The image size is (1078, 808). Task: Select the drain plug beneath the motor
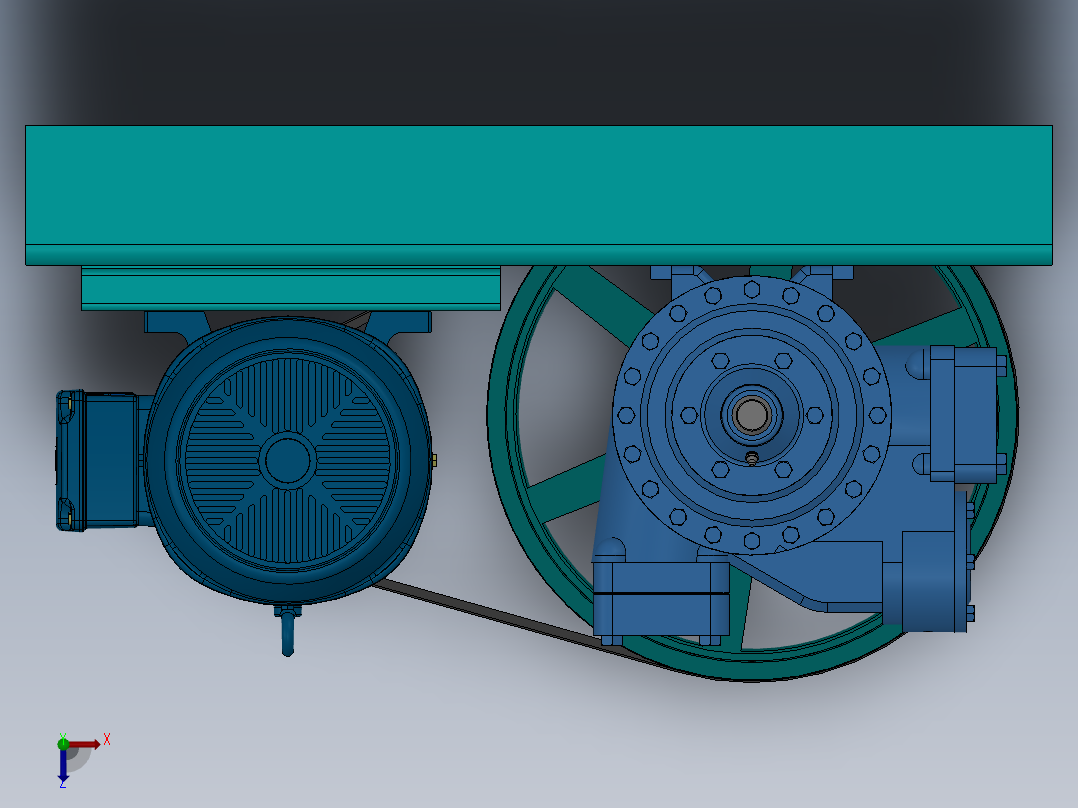[x=288, y=631]
